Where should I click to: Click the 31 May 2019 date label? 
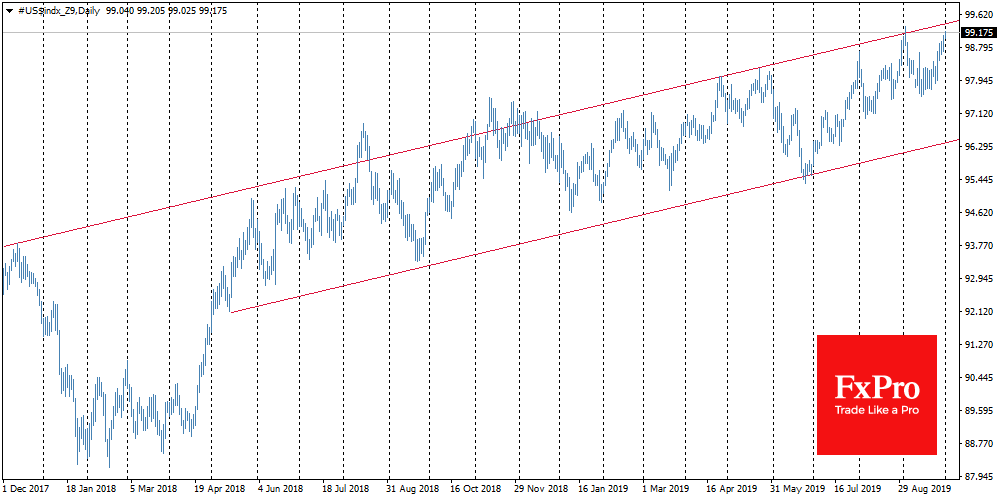click(797, 491)
